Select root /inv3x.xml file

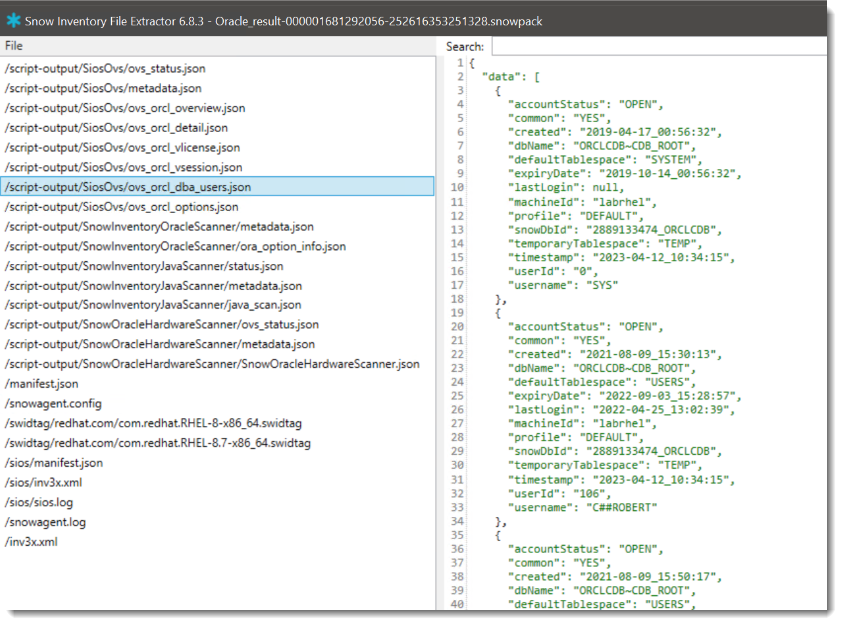31,542
